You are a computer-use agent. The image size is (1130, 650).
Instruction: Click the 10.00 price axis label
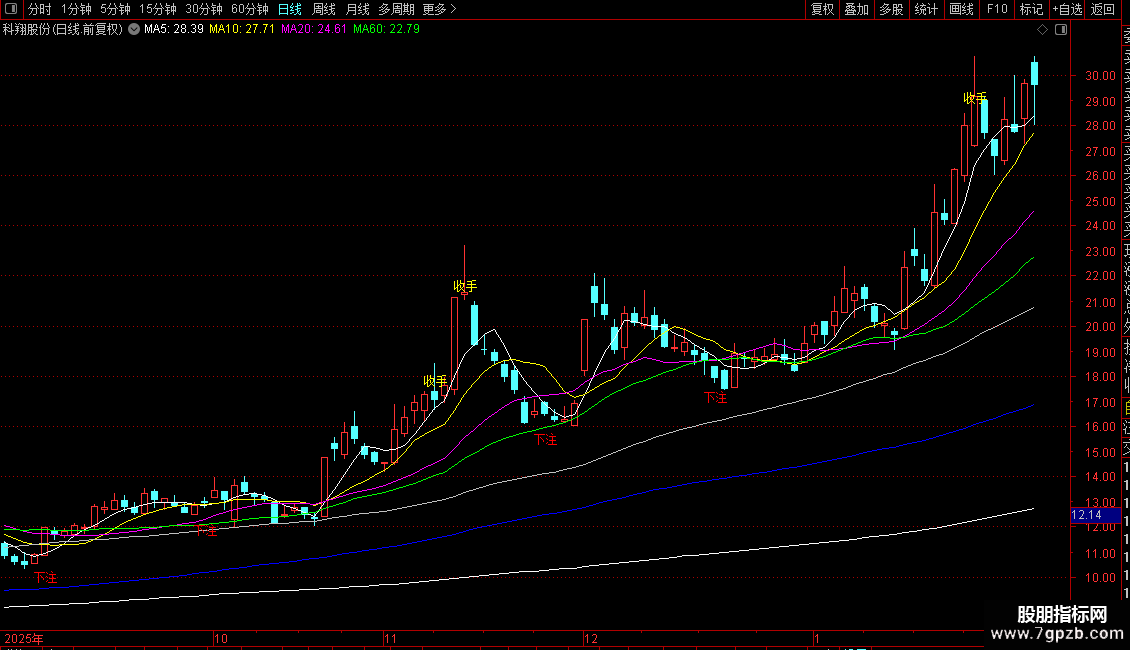pyautogui.click(x=1100, y=577)
